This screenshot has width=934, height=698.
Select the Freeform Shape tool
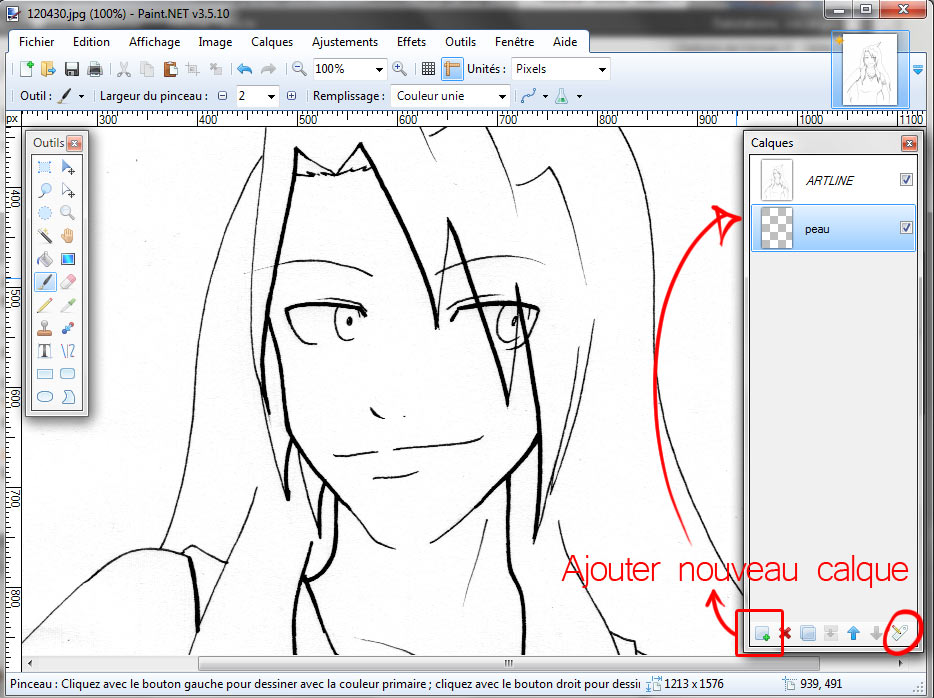[x=68, y=397]
